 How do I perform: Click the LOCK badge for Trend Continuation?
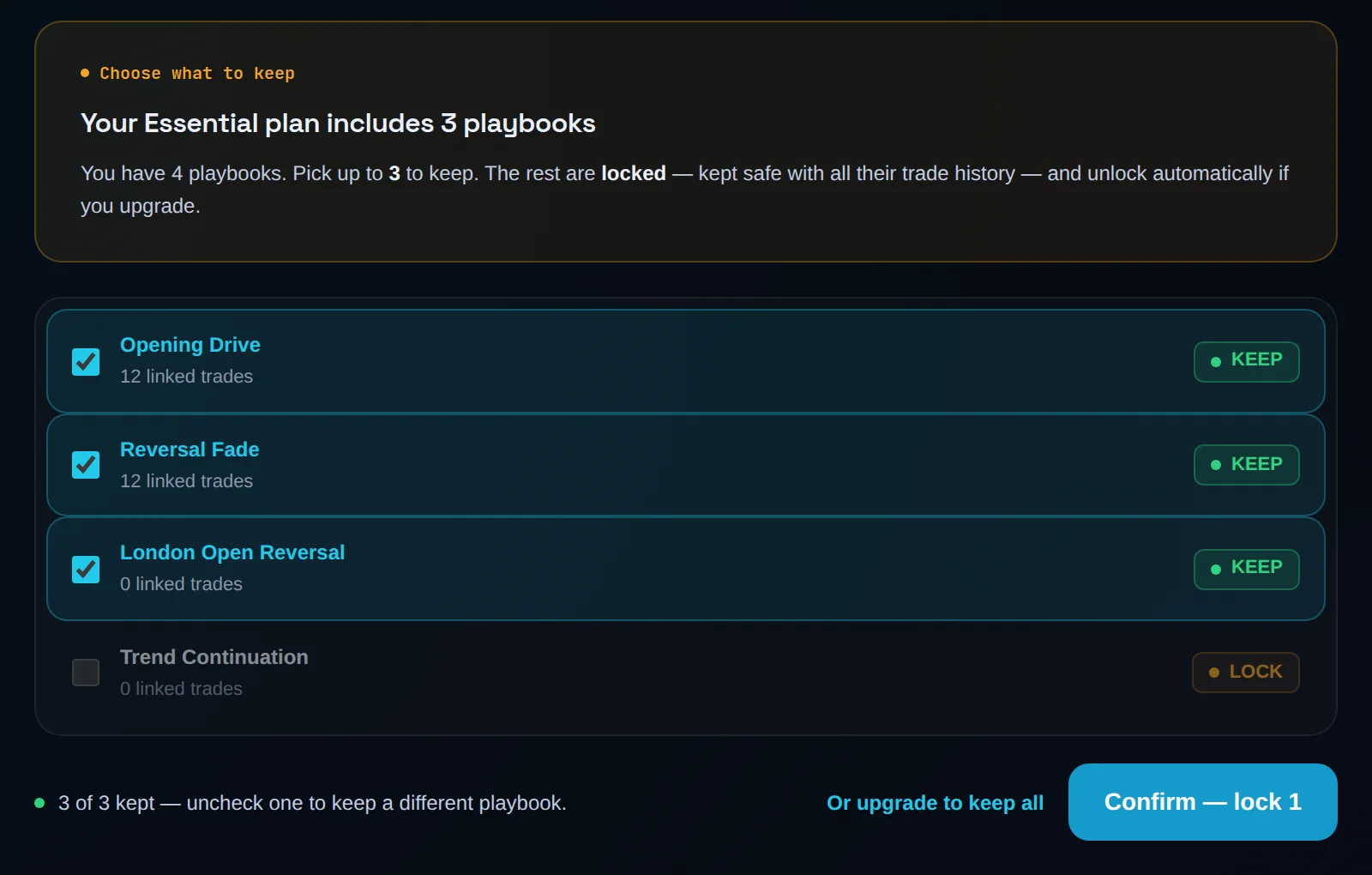click(x=1245, y=673)
